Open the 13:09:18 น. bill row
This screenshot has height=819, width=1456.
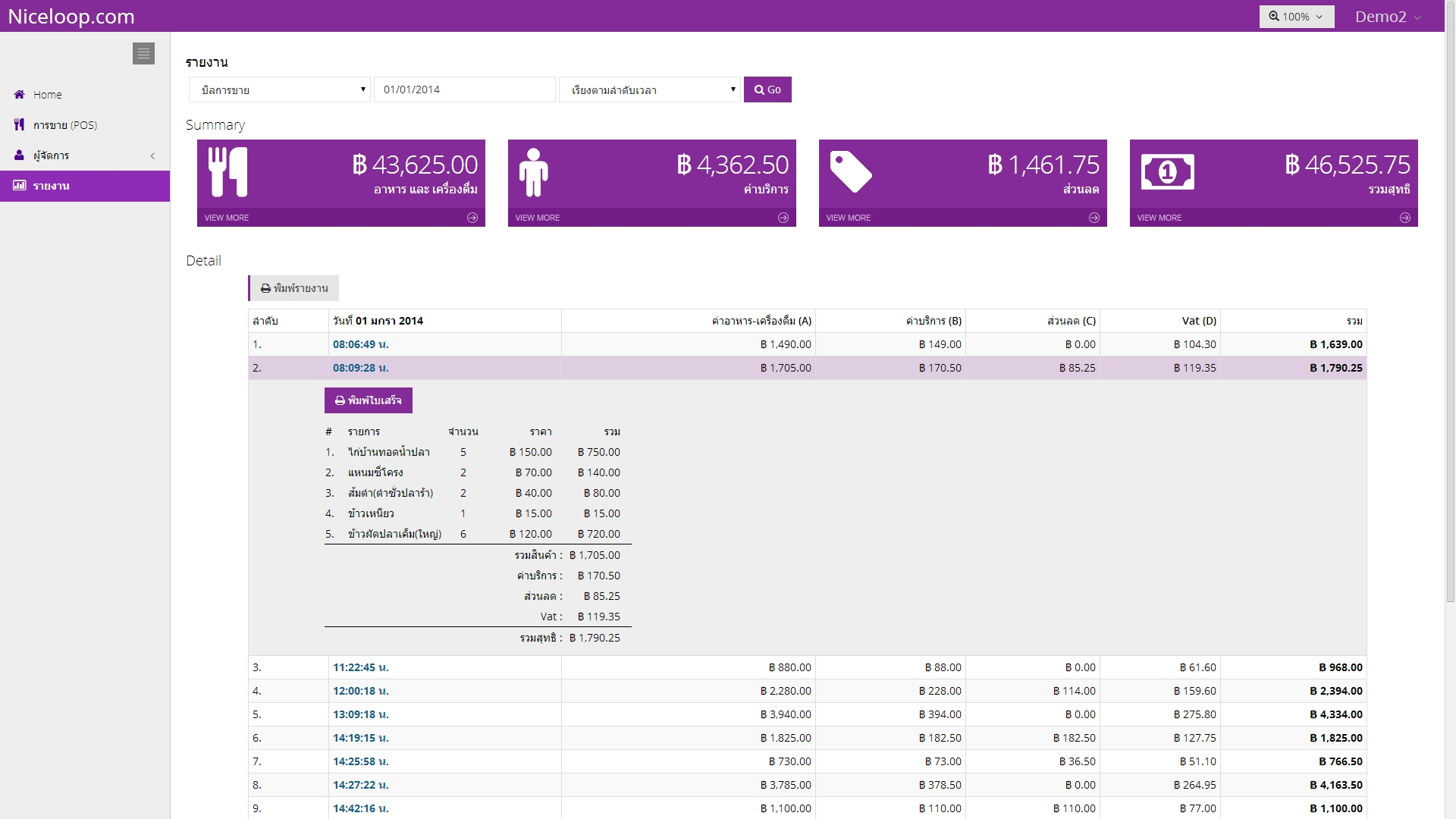pyautogui.click(x=807, y=714)
